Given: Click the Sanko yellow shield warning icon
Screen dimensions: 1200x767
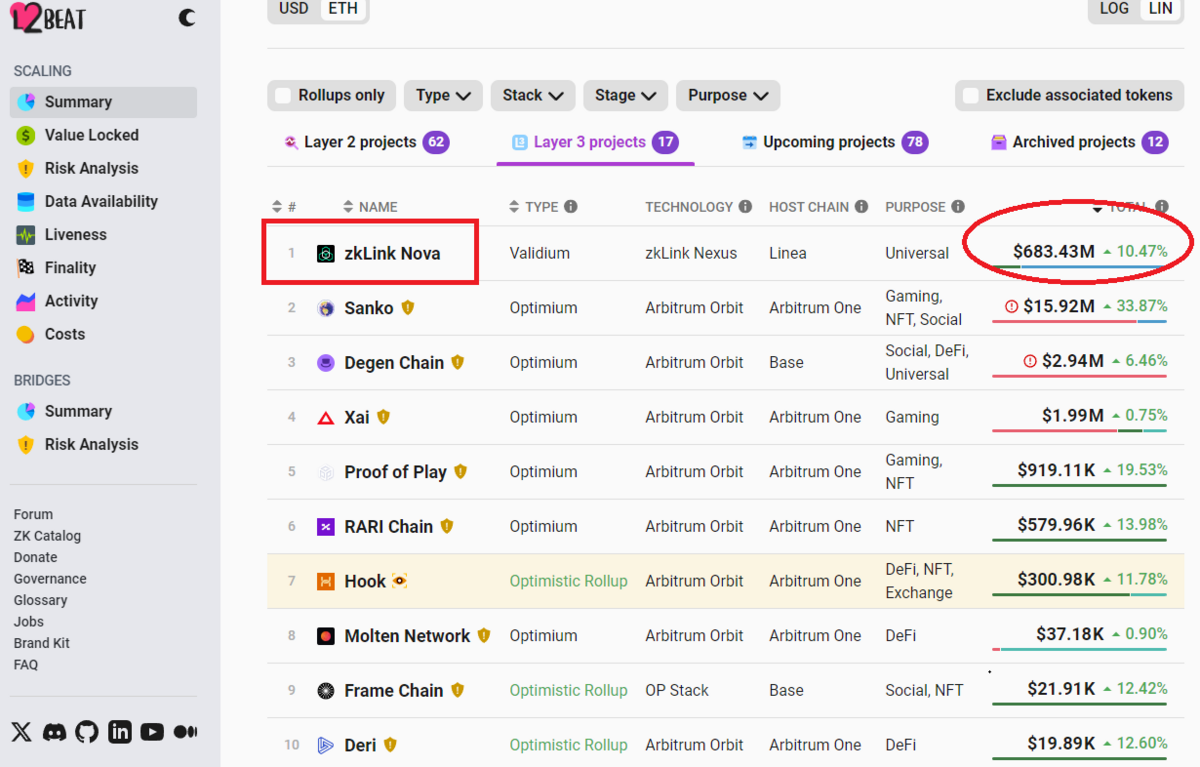Looking at the screenshot, I should point(408,308).
